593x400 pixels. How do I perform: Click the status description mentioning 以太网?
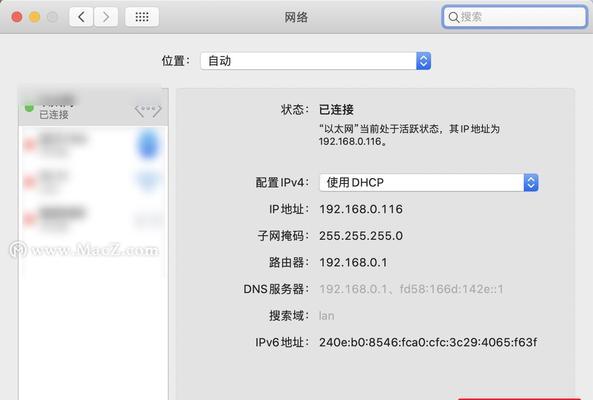[409, 135]
